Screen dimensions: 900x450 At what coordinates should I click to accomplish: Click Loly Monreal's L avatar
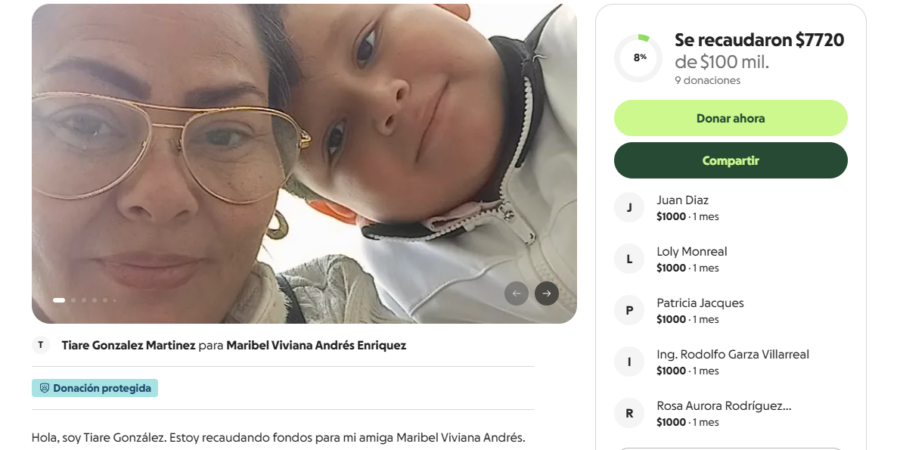[x=629, y=259]
